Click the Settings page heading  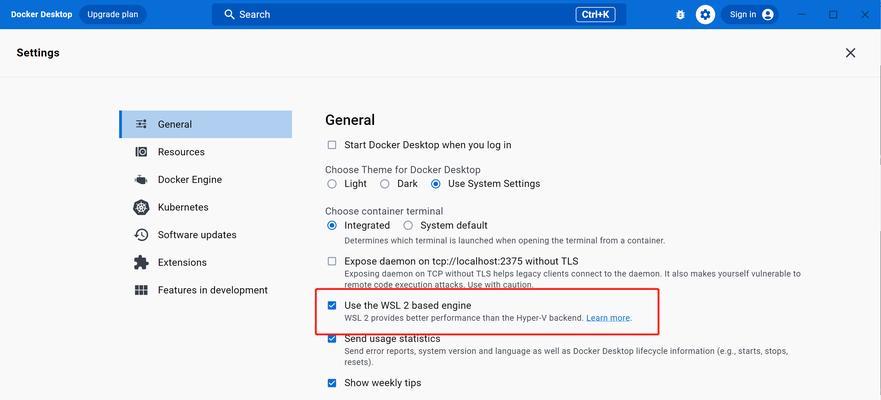point(38,53)
